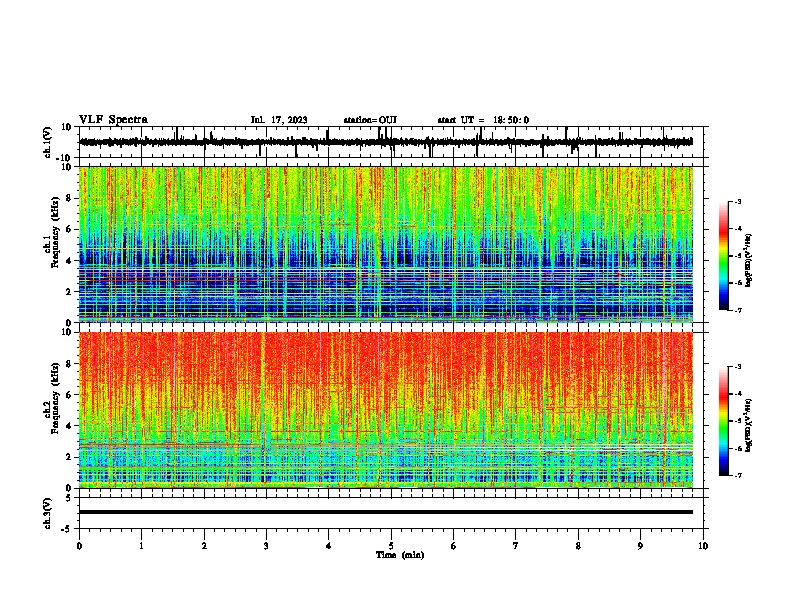This screenshot has width=792, height=612.
Task: Click the time axis tick label '9'
Action: click(640, 546)
